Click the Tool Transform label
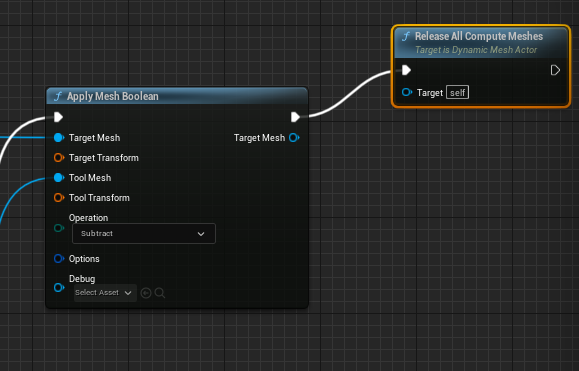Image resolution: width=579 pixels, height=371 pixels. (x=99, y=198)
